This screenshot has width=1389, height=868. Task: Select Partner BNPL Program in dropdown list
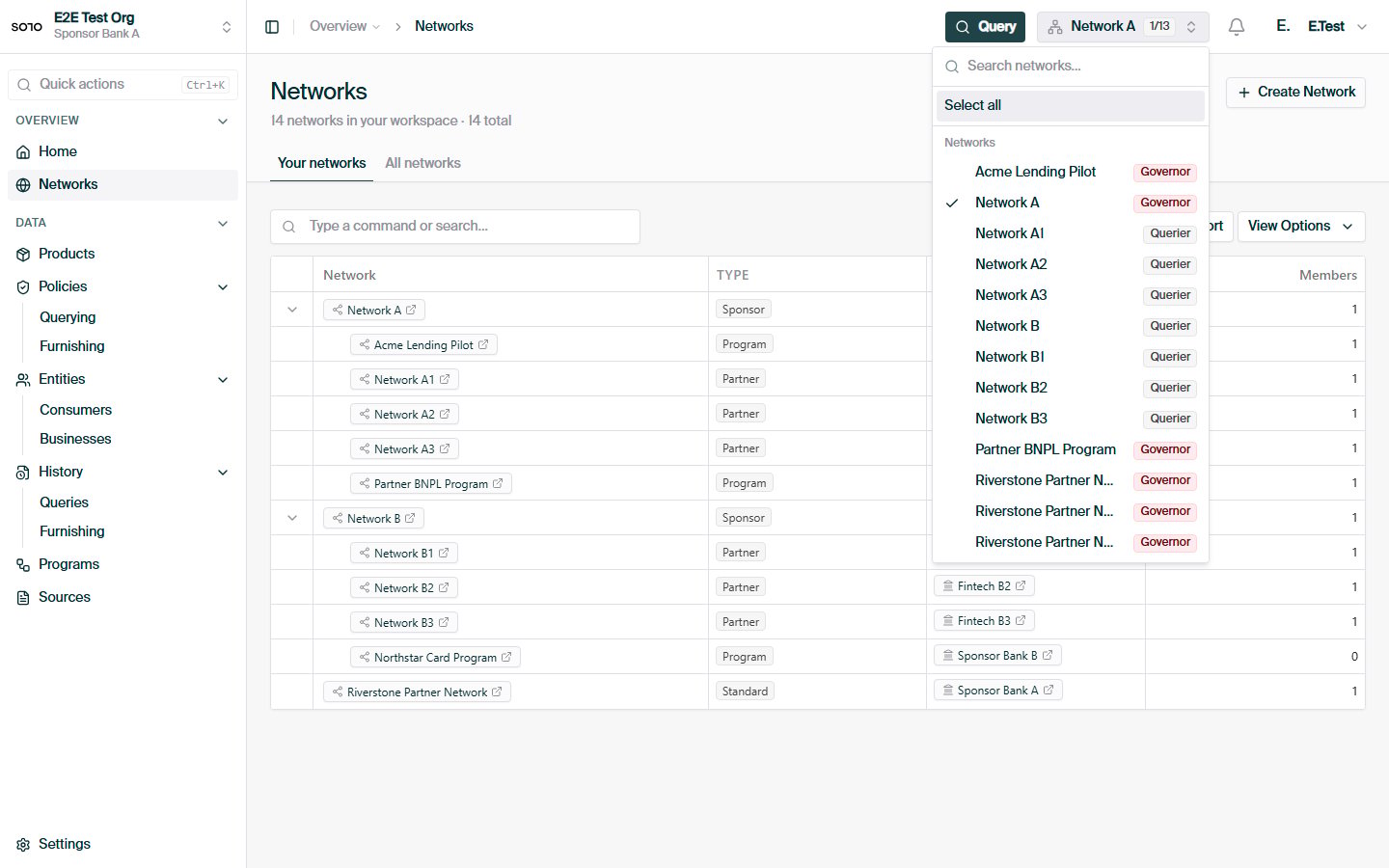point(1071,449)
